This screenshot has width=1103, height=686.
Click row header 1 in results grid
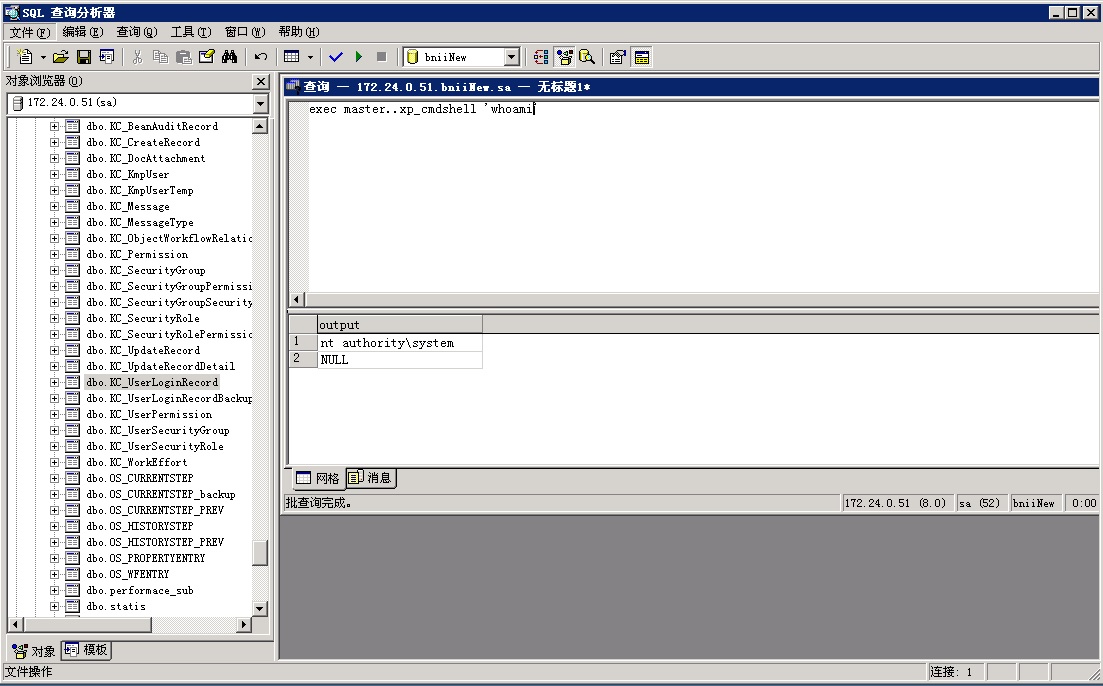click(303, 343)
